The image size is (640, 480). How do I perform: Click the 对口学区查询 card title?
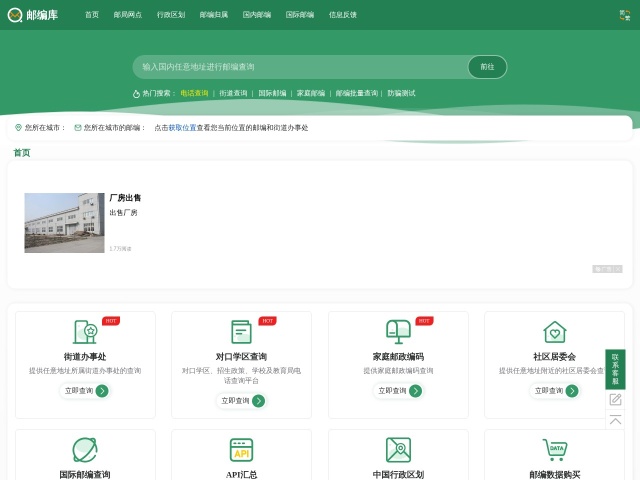click(x=241, y=357)
